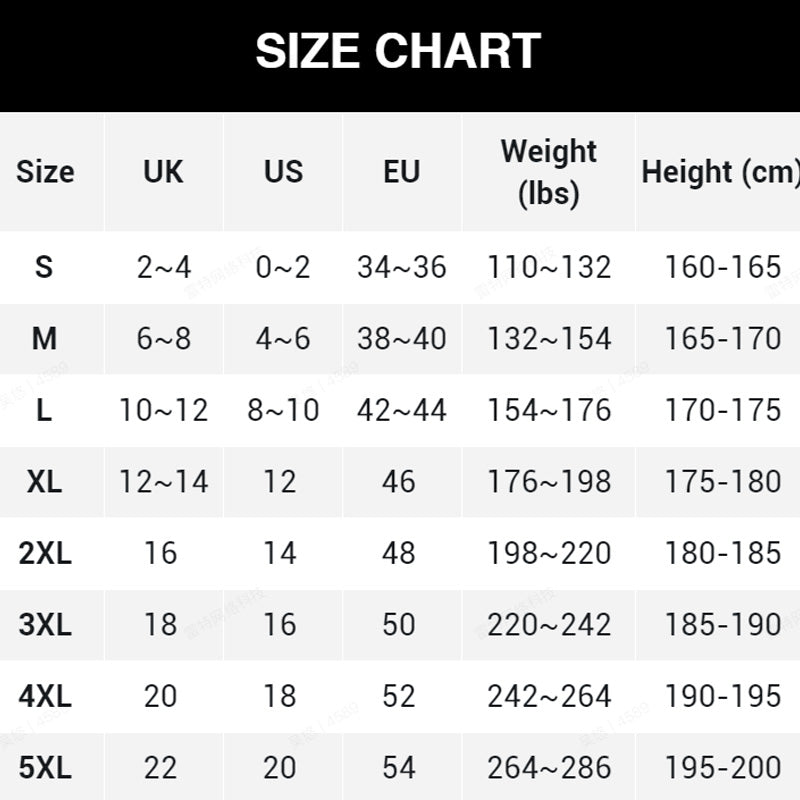Image resolution: width=800 pixels, height=800 pixels.
Task: Click the 3XL size row label
Action: coord(45,625)
